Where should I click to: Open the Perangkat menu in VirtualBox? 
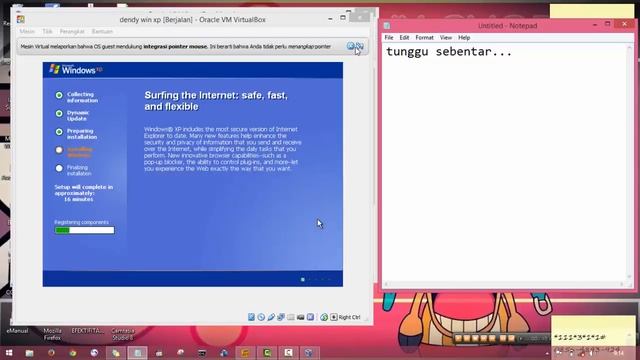click(72, 31)
